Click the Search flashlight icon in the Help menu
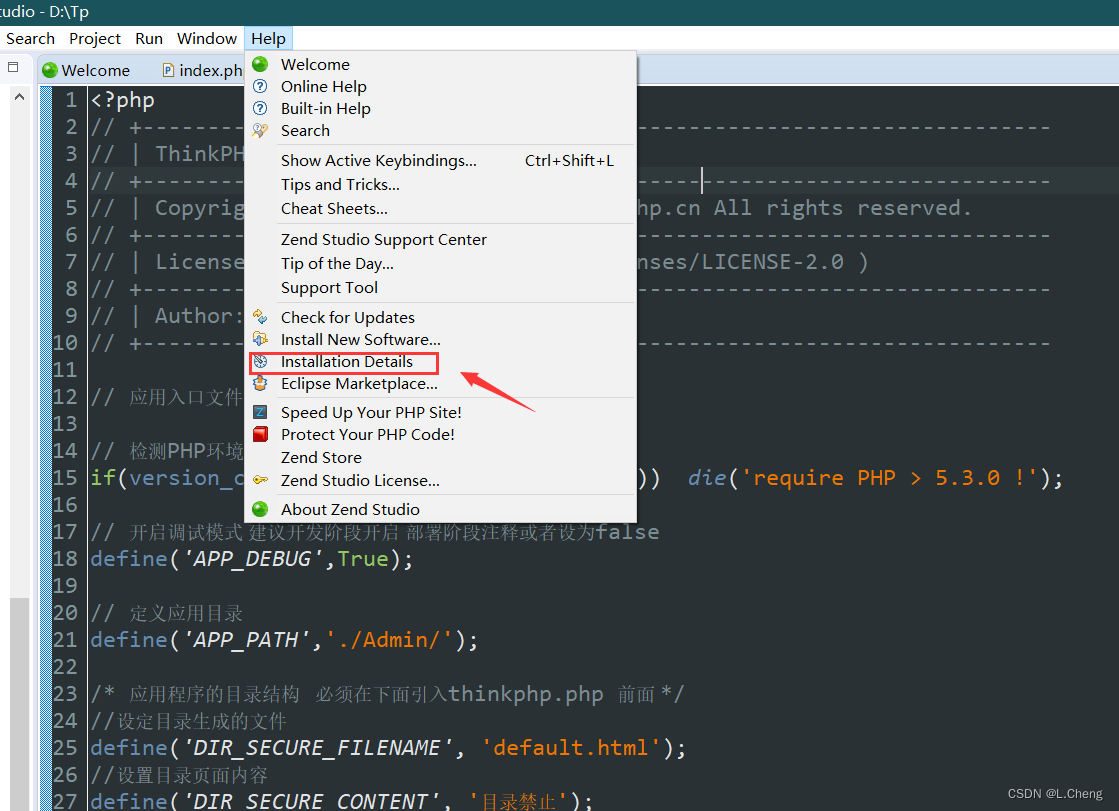Screen dimensions: 1119x811 pos(261,130)
